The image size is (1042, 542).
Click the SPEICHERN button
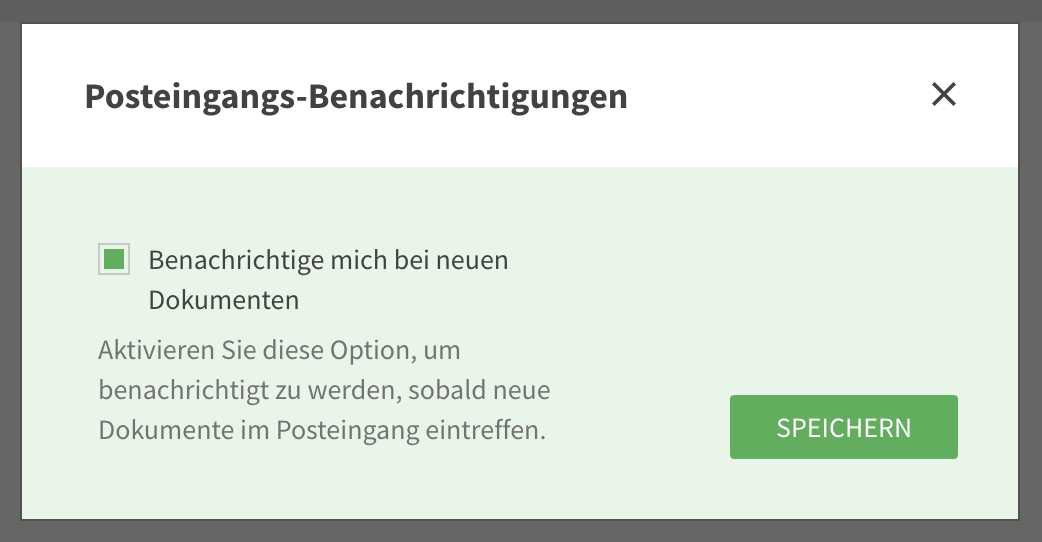(843, 427)
